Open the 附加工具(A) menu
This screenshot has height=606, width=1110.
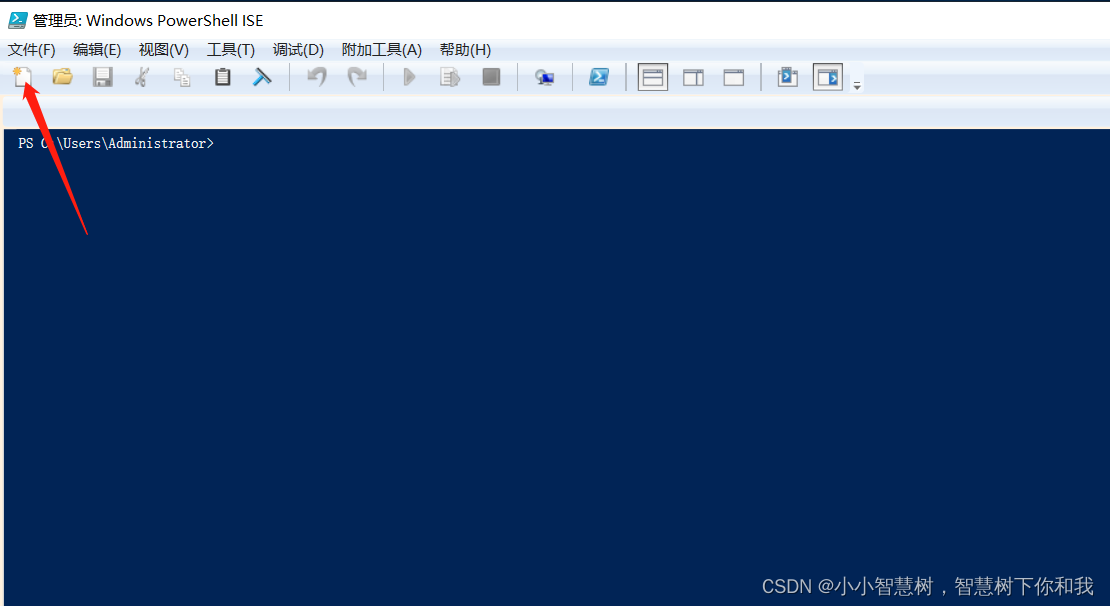coord(382,50)
